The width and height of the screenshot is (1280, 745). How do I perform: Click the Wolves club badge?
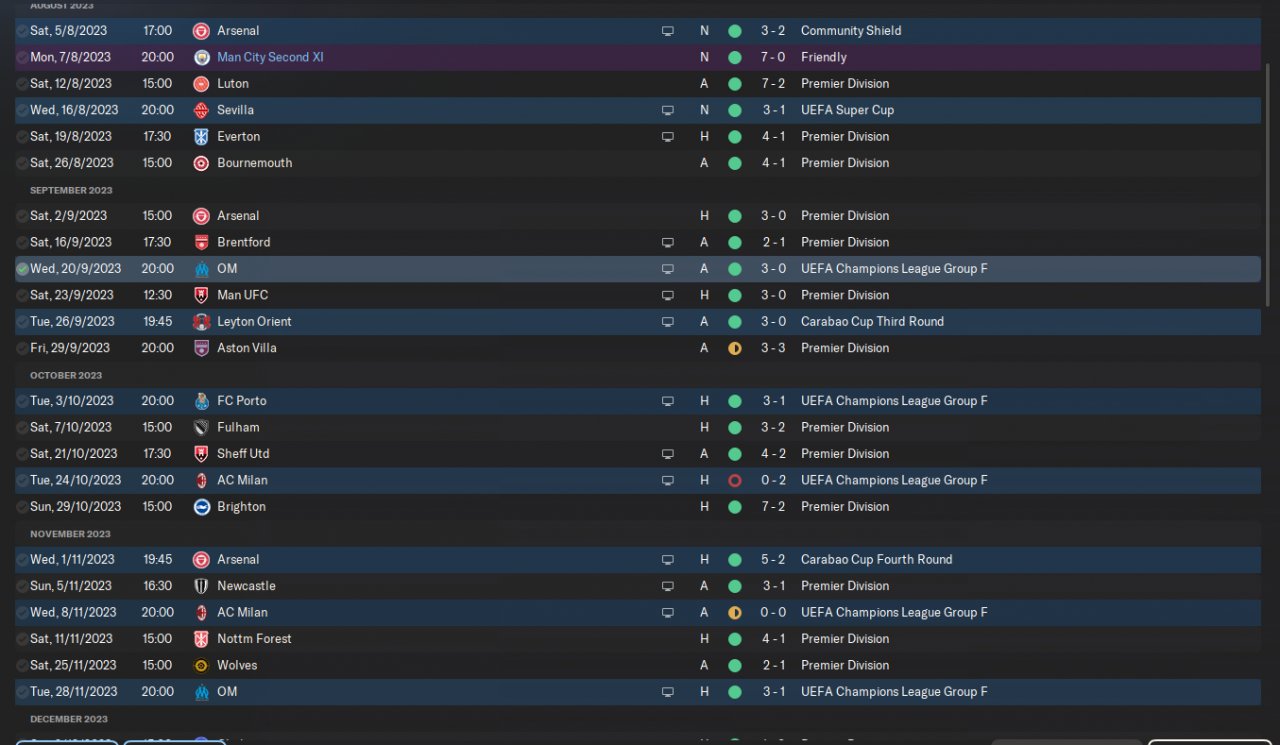click(201, 665)
